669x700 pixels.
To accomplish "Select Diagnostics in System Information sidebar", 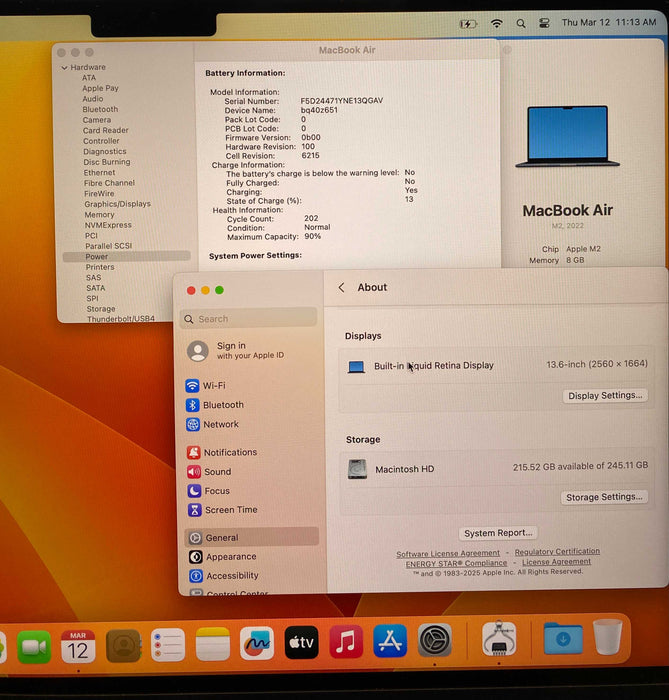I will tap(105, 151).
